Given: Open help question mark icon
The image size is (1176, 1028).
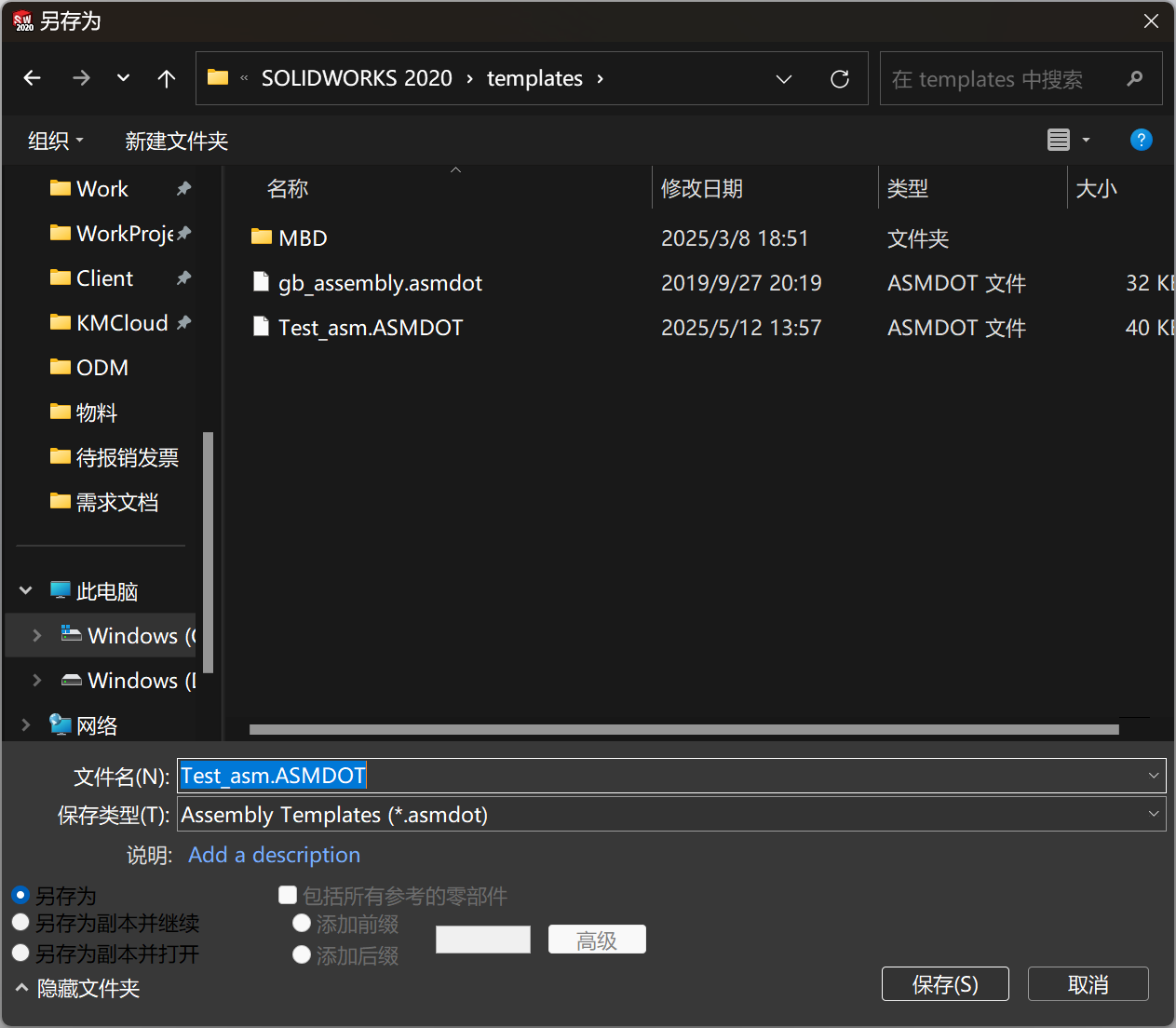Looking at the screenshot, I should 1141,140.
